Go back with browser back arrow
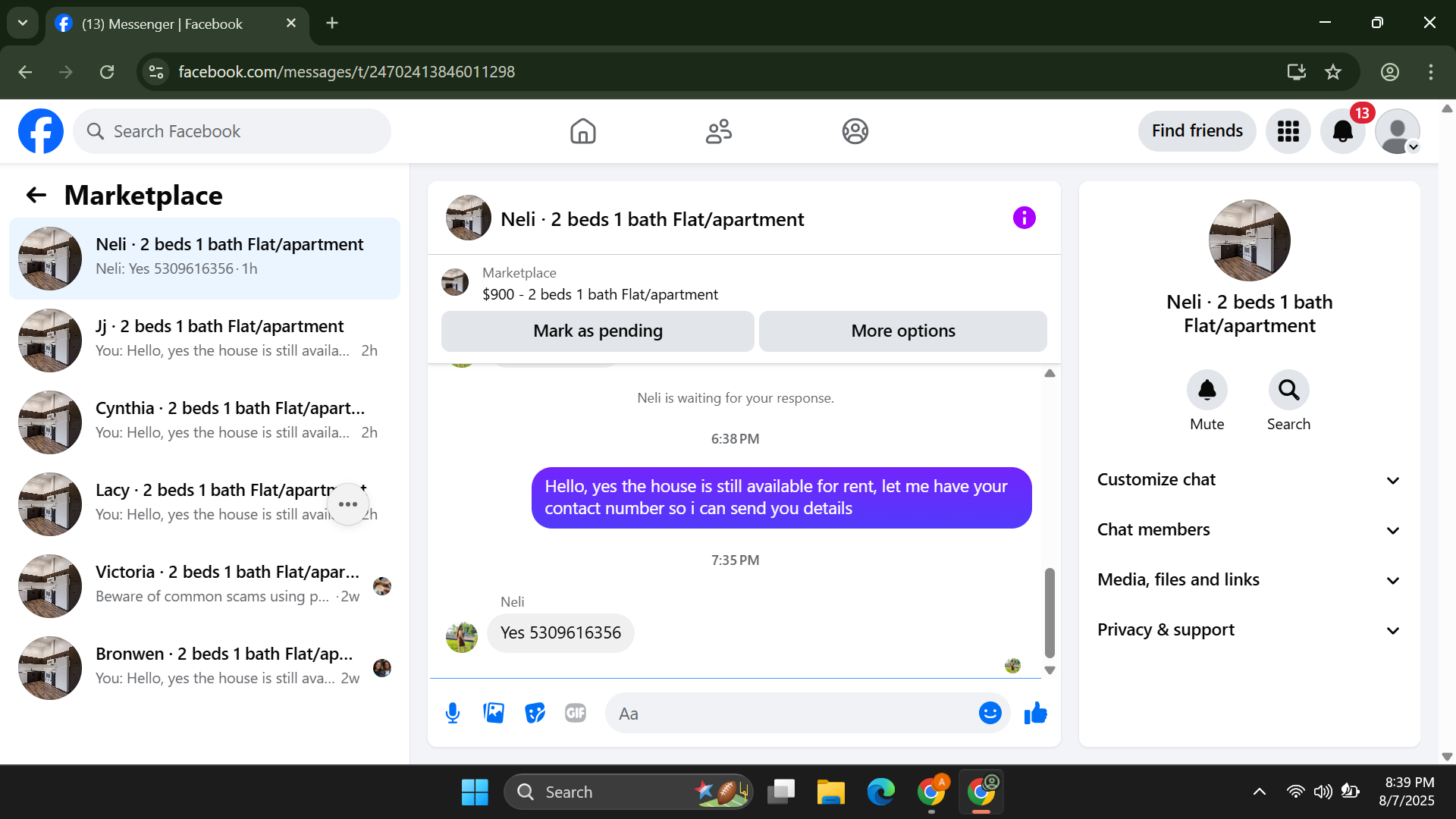This screenshot has width=1456, height=819. pyautogui.click(x=25, y=72)
